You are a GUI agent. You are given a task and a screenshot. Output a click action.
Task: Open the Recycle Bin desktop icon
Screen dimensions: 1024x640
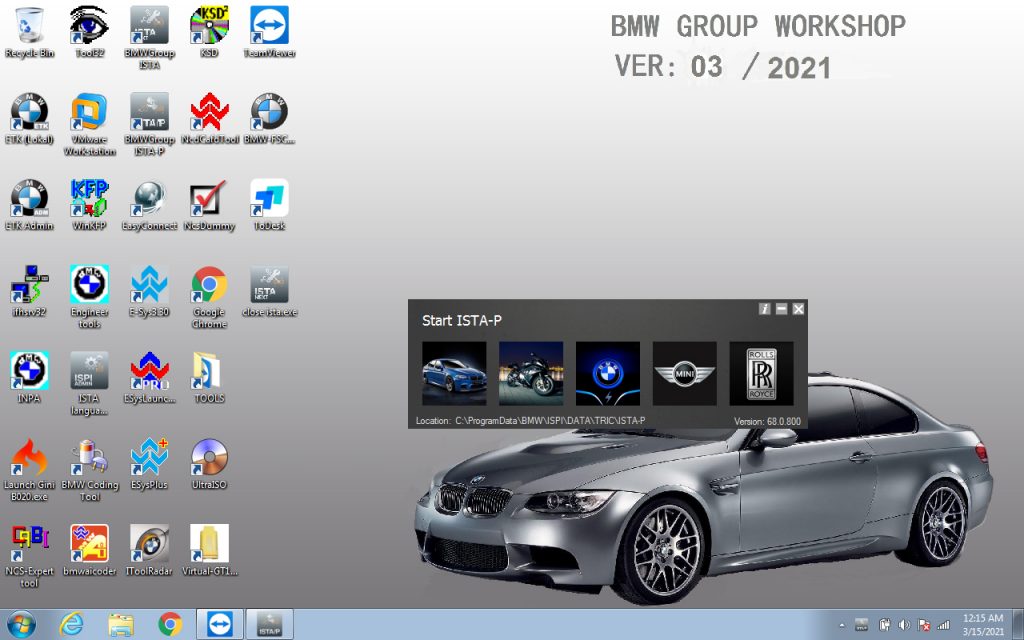(29, 33)
